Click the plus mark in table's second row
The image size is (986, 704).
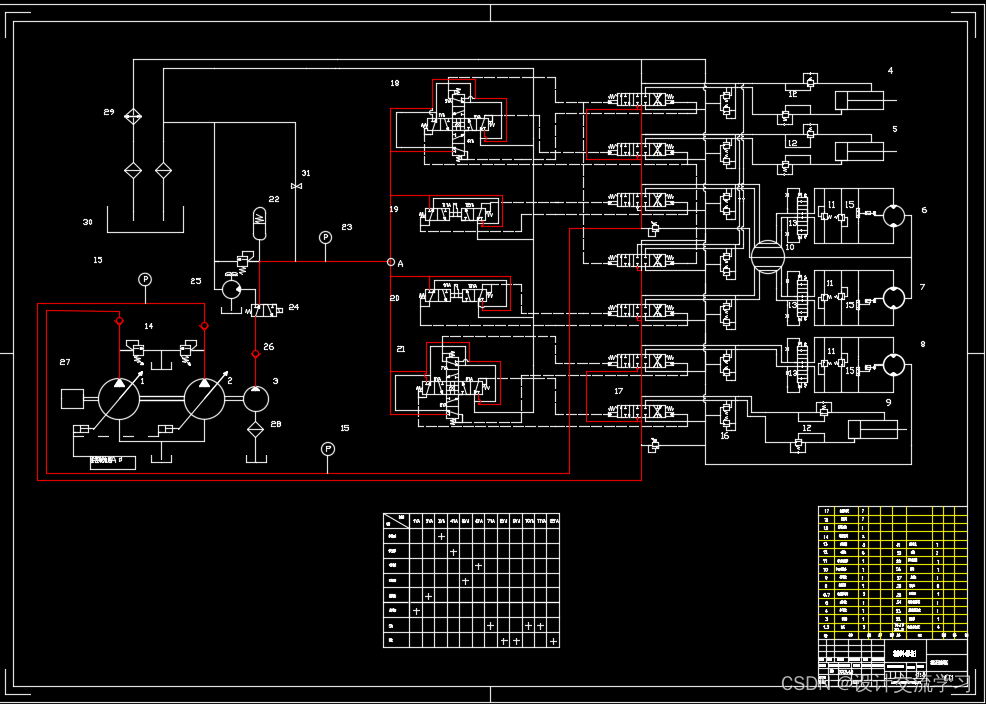[453, 552]
